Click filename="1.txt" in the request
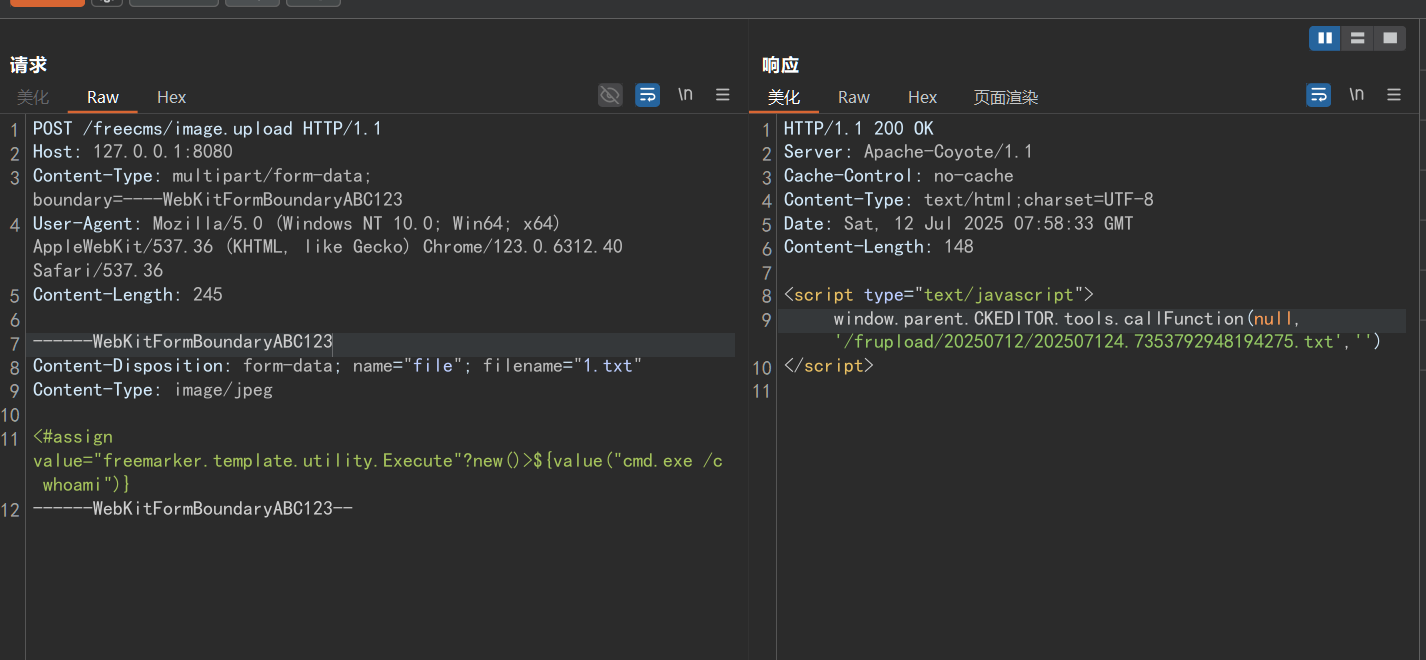 pyautogui.click(x=562, y=366)
